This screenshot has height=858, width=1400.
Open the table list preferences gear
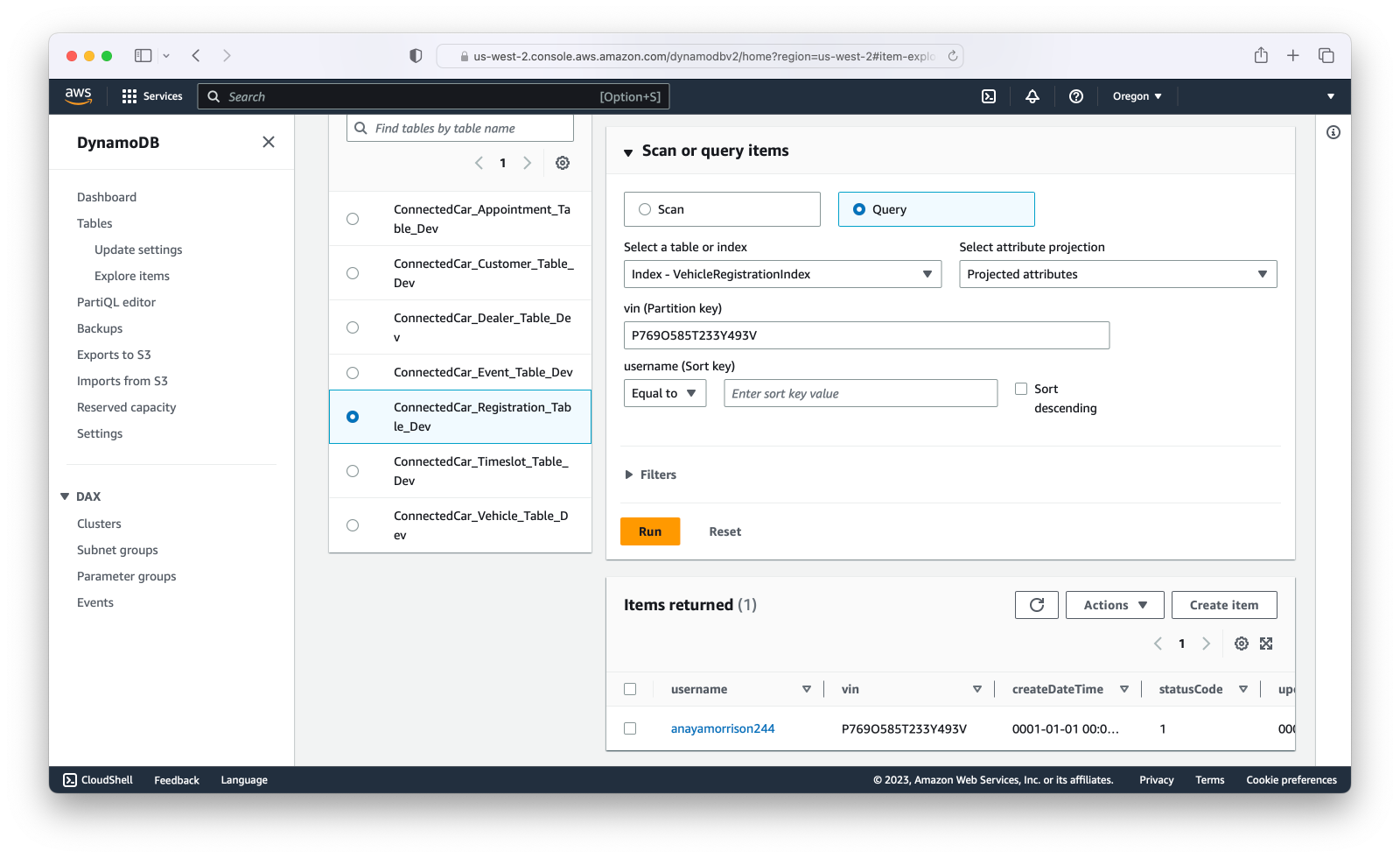click(x=563, y=163)
